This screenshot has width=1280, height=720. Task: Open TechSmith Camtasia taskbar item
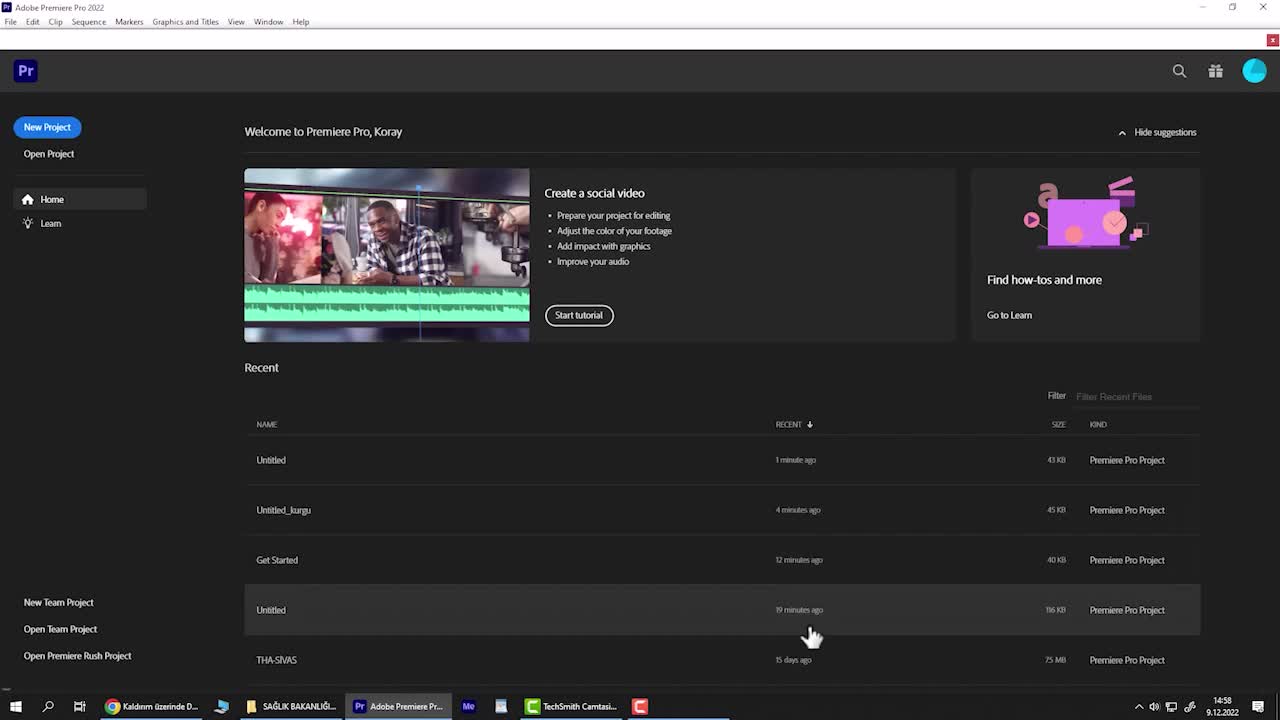pyautogui.click(x=572, y=706)
